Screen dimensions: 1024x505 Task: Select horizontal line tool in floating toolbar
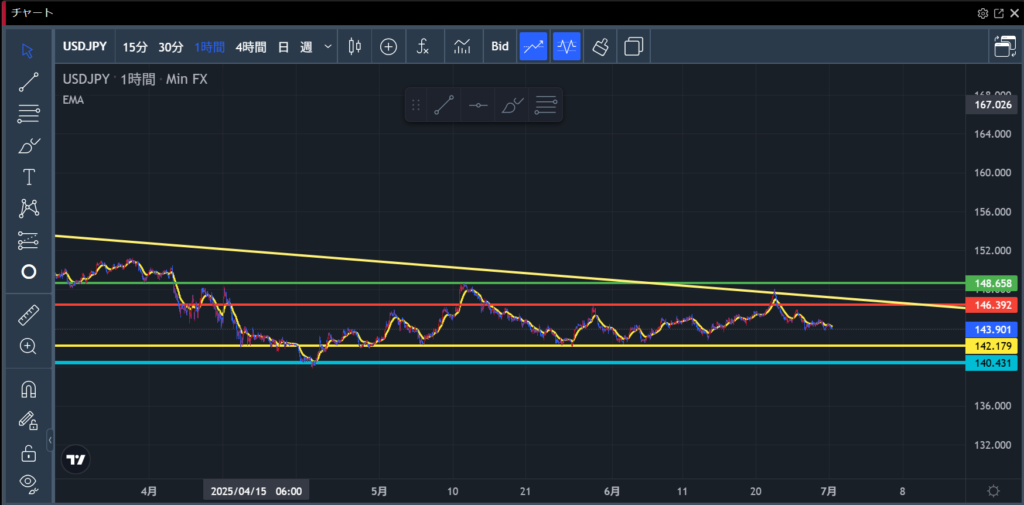click(478, 105)
